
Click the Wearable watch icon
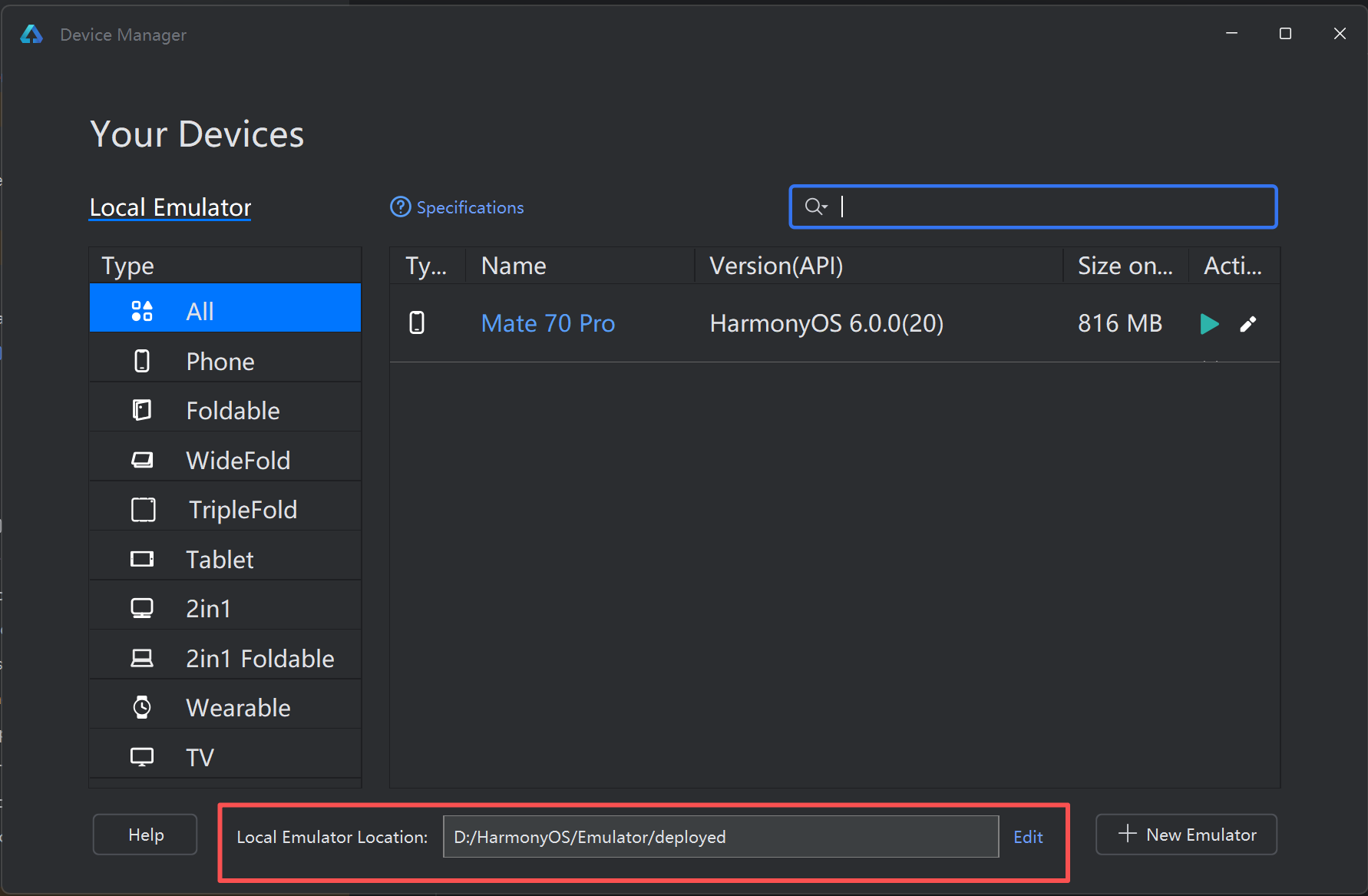142,707
